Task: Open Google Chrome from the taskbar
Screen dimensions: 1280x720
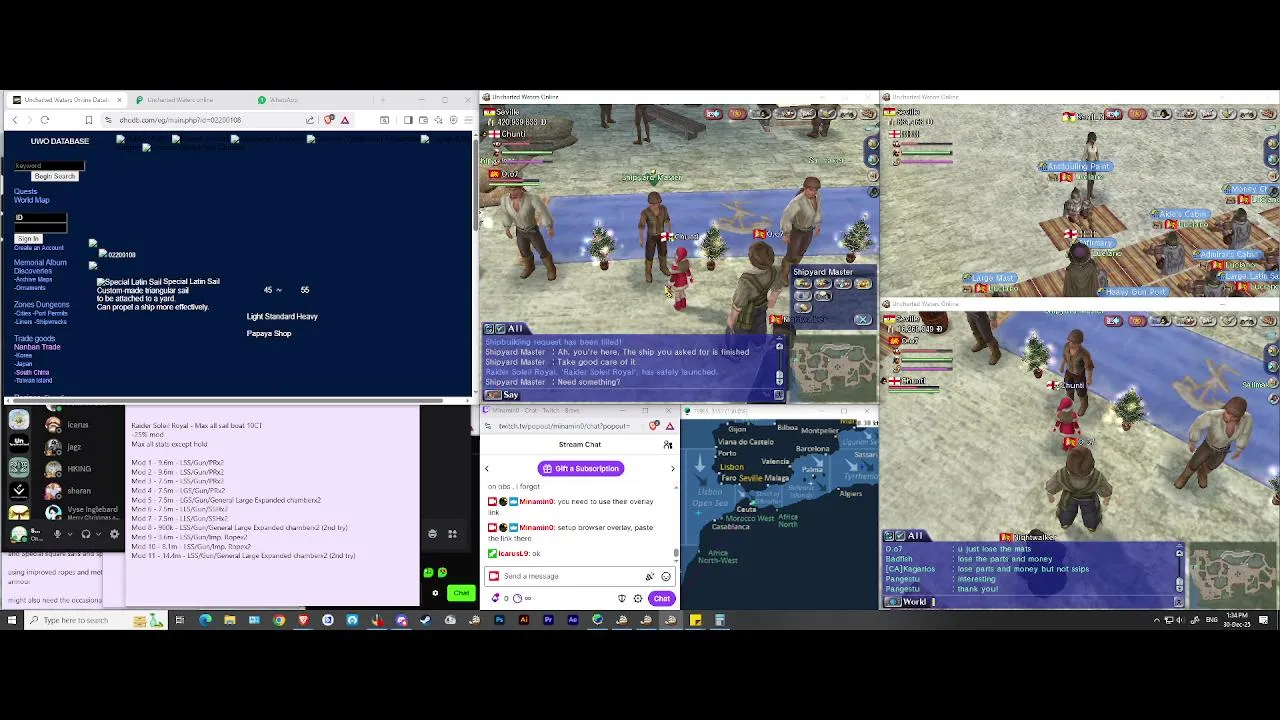Action: (279, 620)
